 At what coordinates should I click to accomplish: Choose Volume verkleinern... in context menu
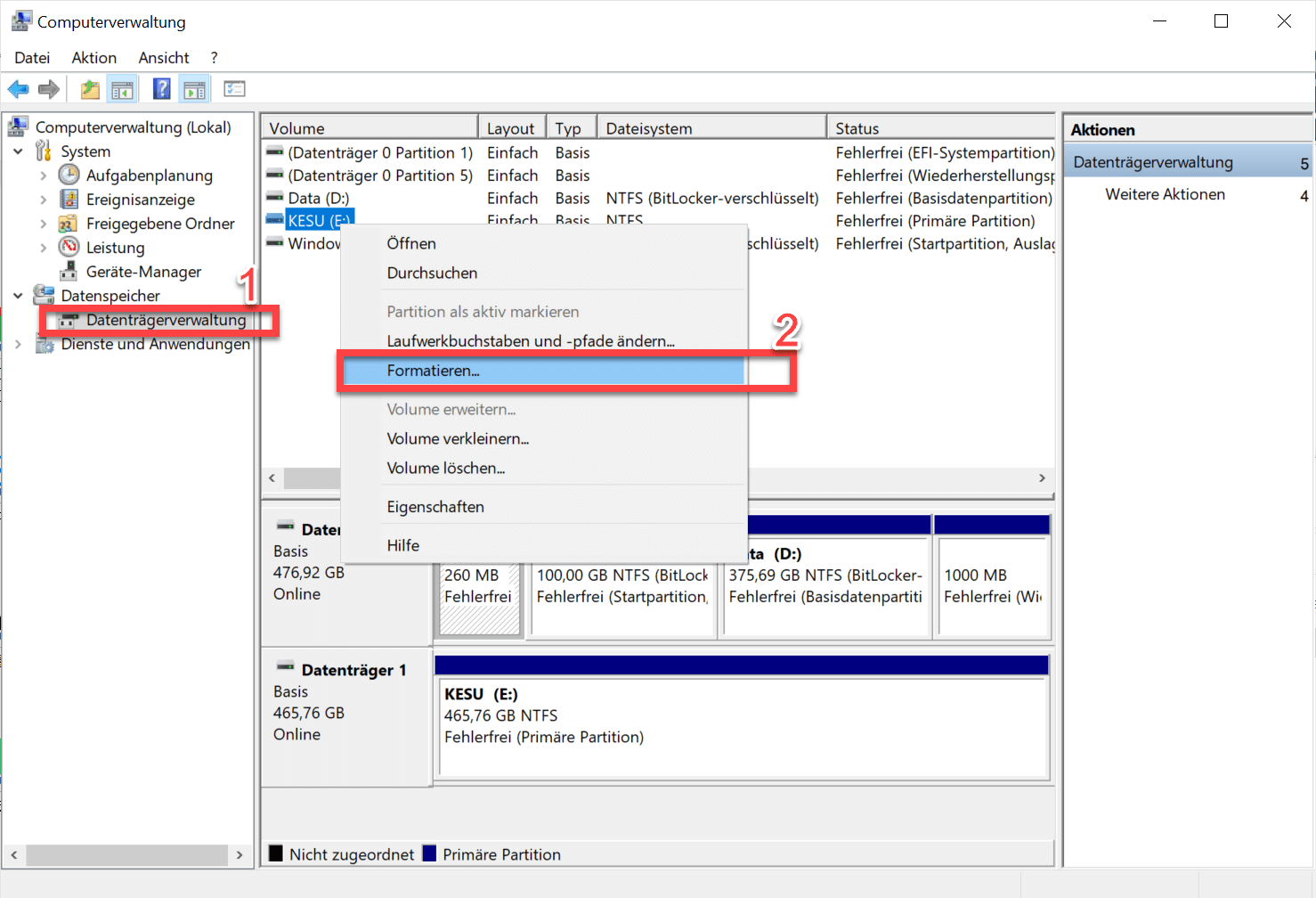[x=543, y=438]
